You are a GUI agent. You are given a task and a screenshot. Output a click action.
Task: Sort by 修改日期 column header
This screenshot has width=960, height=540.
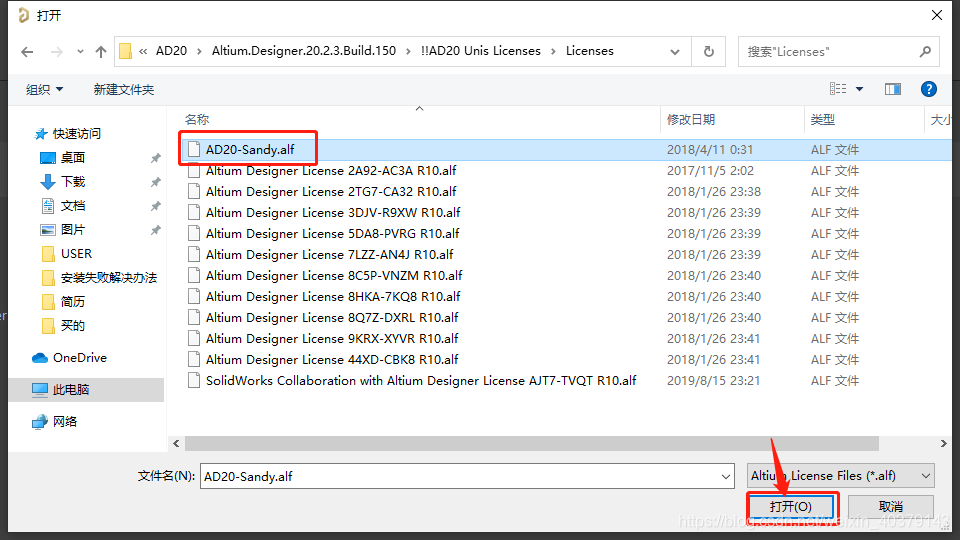691,119
